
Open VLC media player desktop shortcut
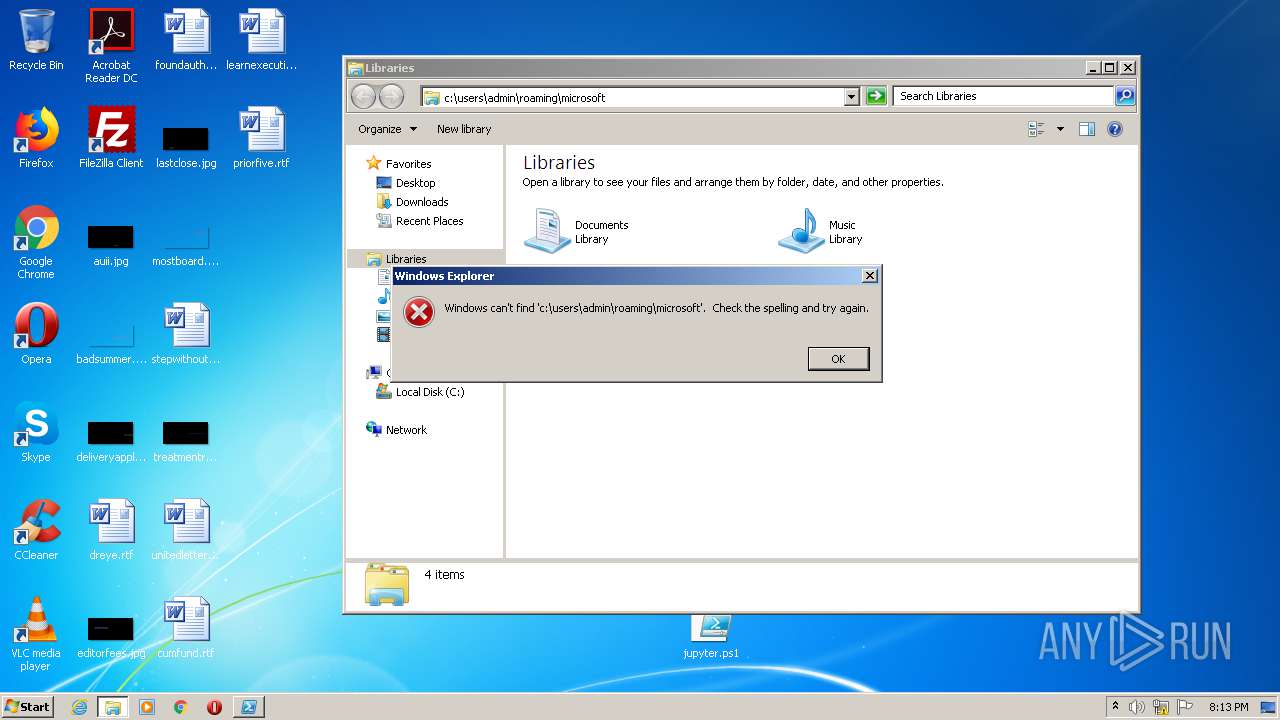36,634
